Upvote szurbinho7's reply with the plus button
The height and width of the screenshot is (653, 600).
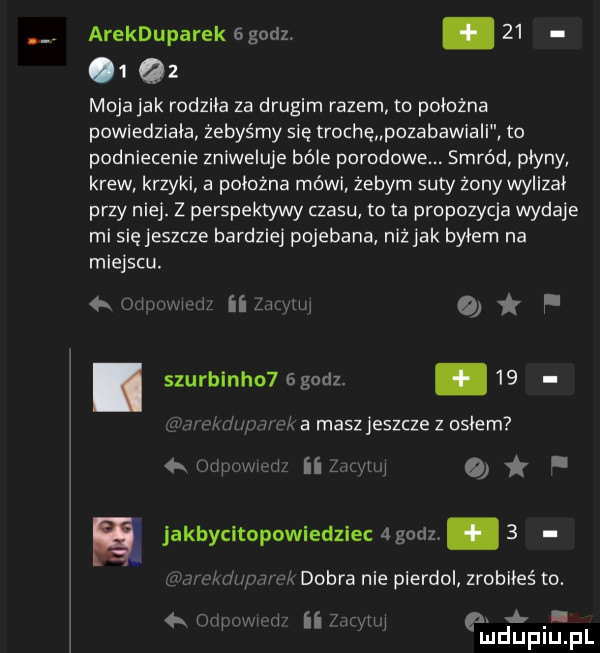pos(461,379)
